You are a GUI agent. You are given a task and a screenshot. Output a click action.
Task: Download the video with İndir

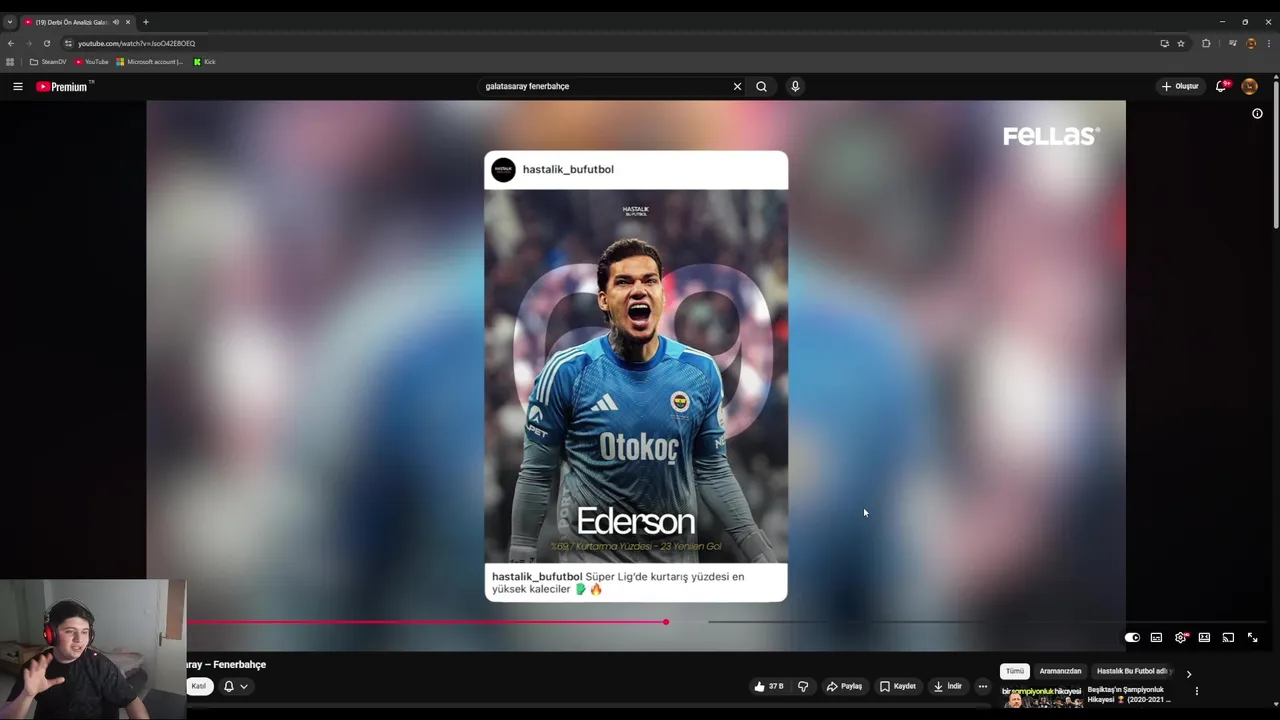[x=947, y=687]
